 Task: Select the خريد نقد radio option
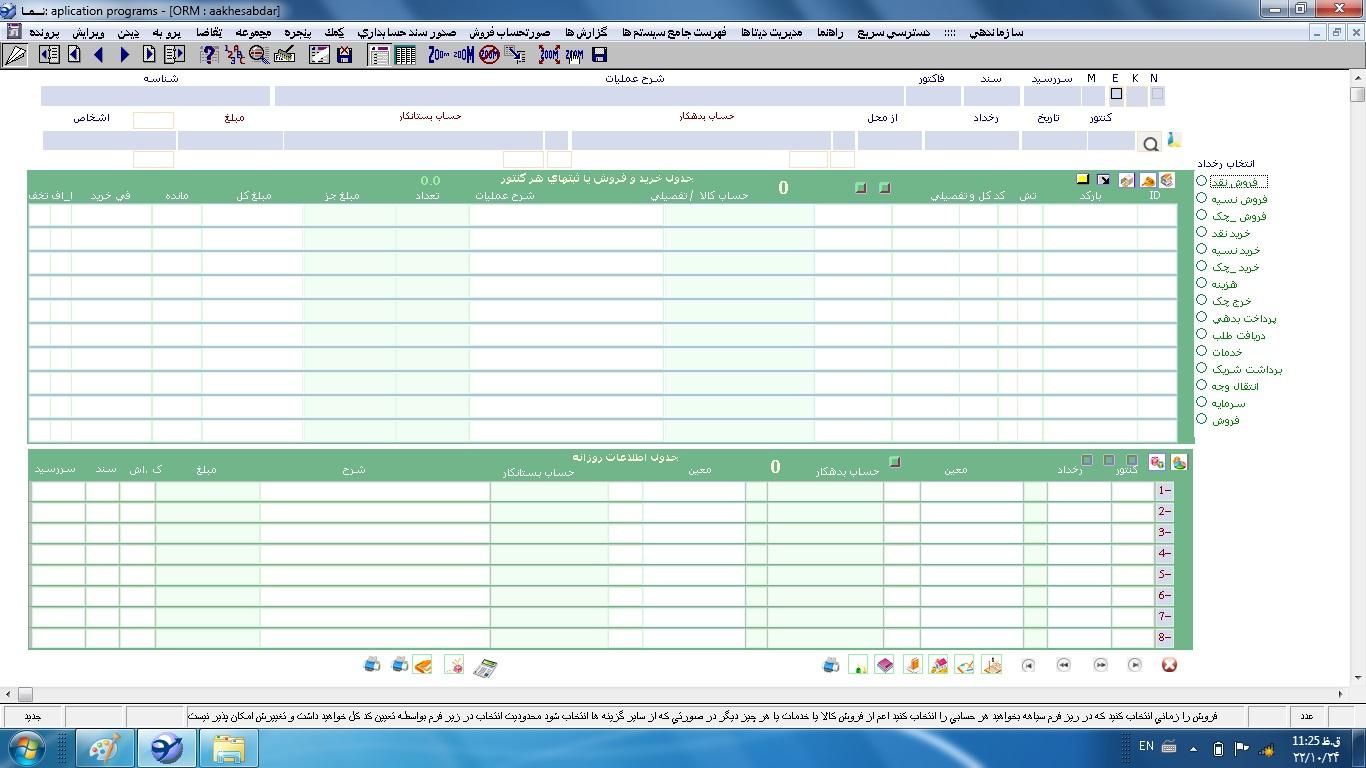point(1202,232)
